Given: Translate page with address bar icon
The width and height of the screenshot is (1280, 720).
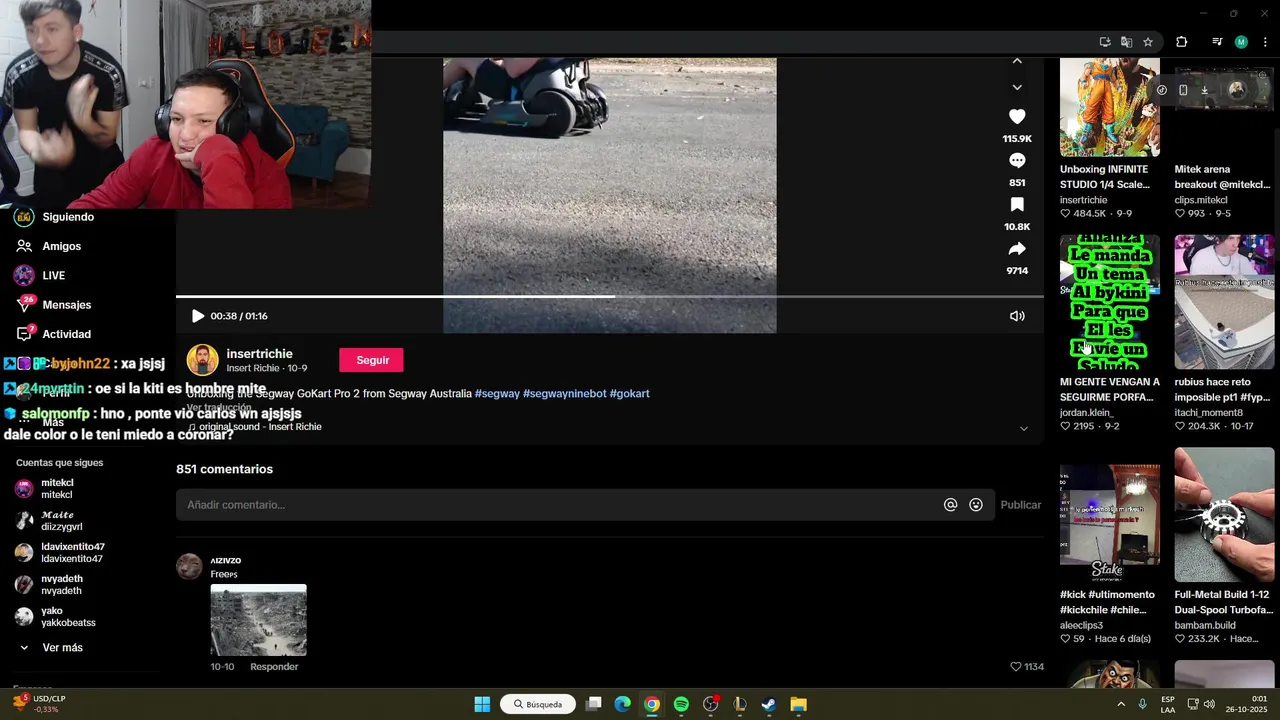Looking at the screenshot, I should (x=1126, y=42).
